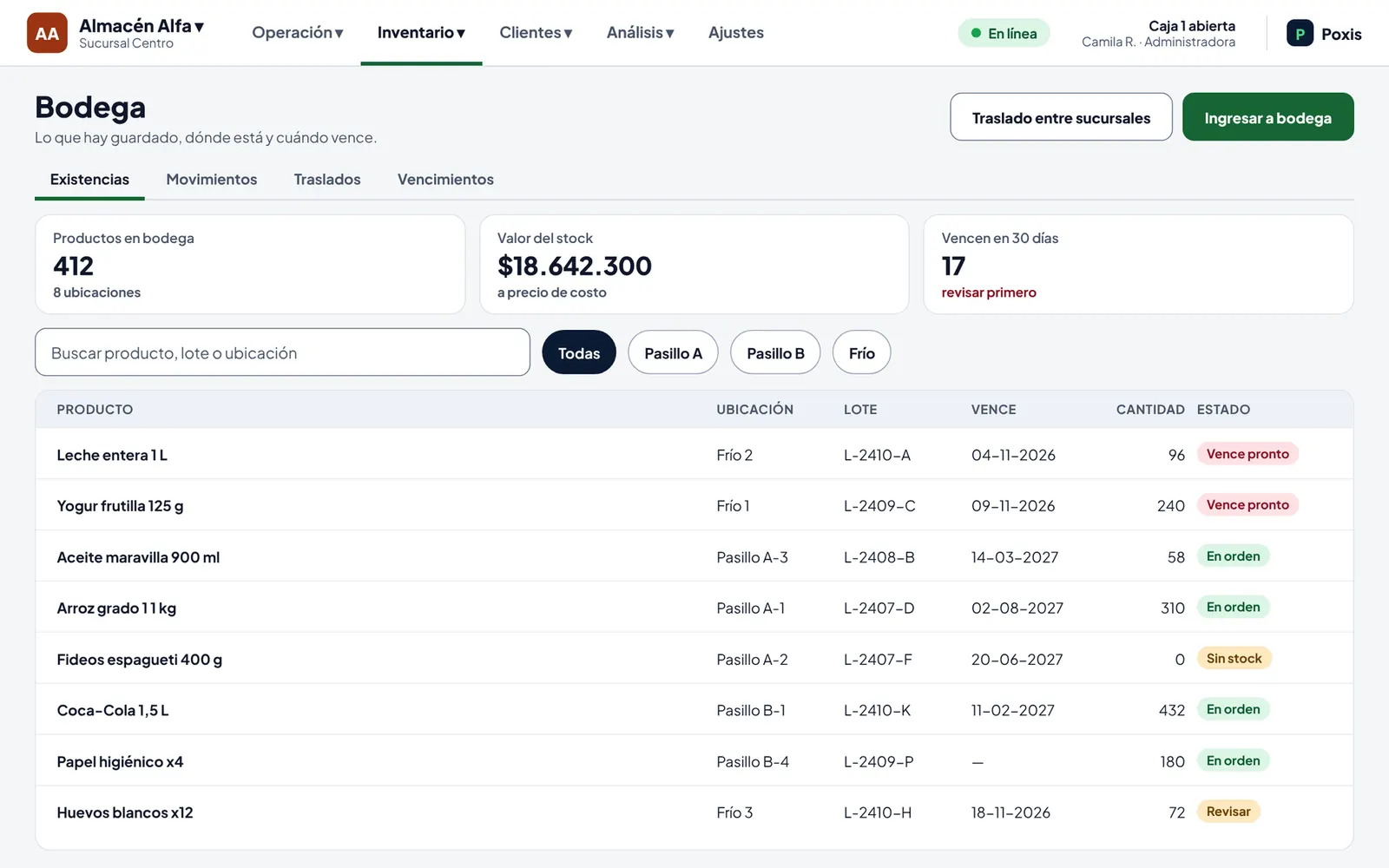Viewport: 1389px width, 868px height.
Task: Click the search product, lote o ubicación field
Action: coord(282,352)
